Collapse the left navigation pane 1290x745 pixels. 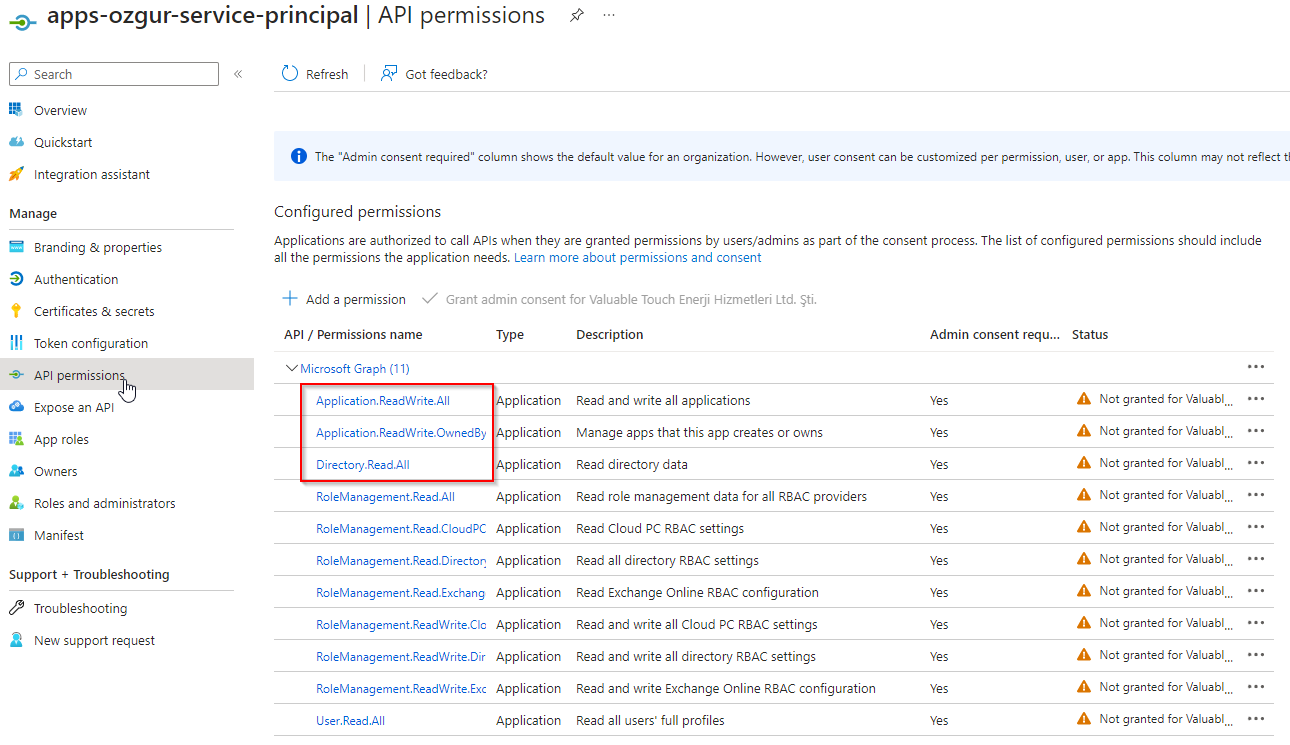pos(236,73)
